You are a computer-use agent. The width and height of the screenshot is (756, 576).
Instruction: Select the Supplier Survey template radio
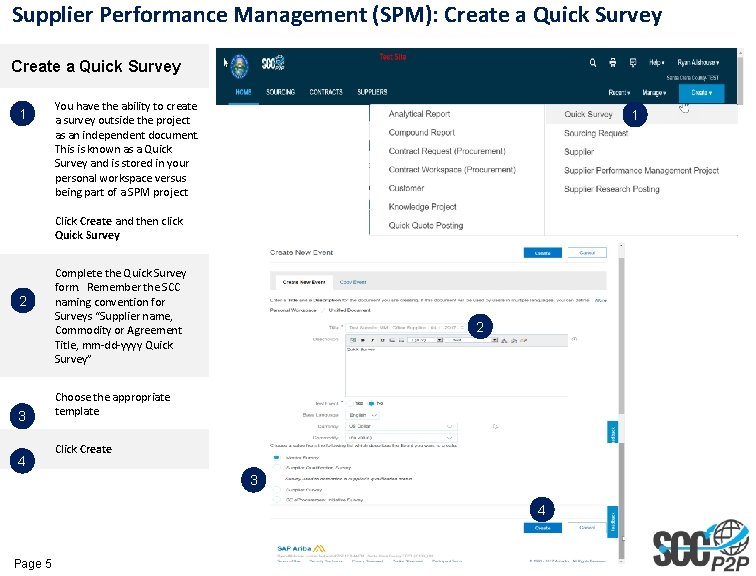click(276, 490)
